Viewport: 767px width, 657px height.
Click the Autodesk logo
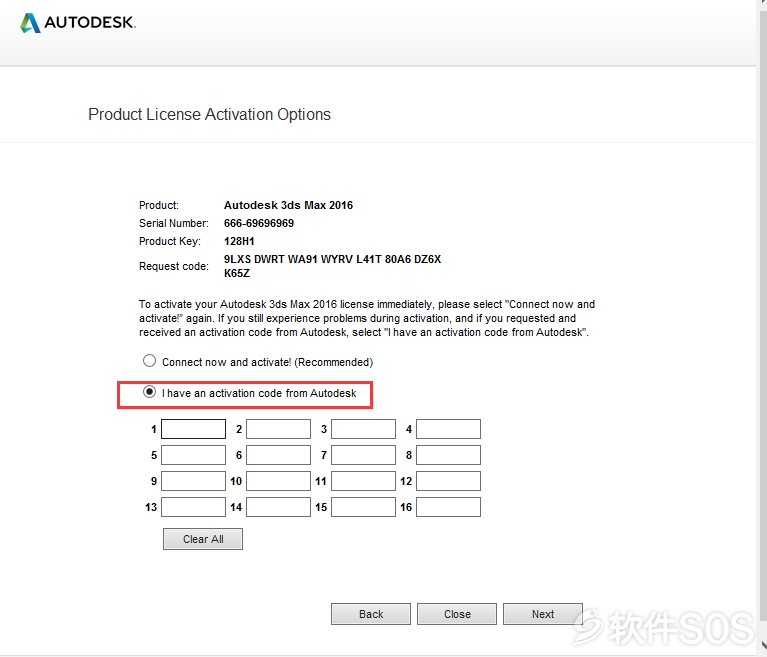pyautogui.click(x=78, y=23)
